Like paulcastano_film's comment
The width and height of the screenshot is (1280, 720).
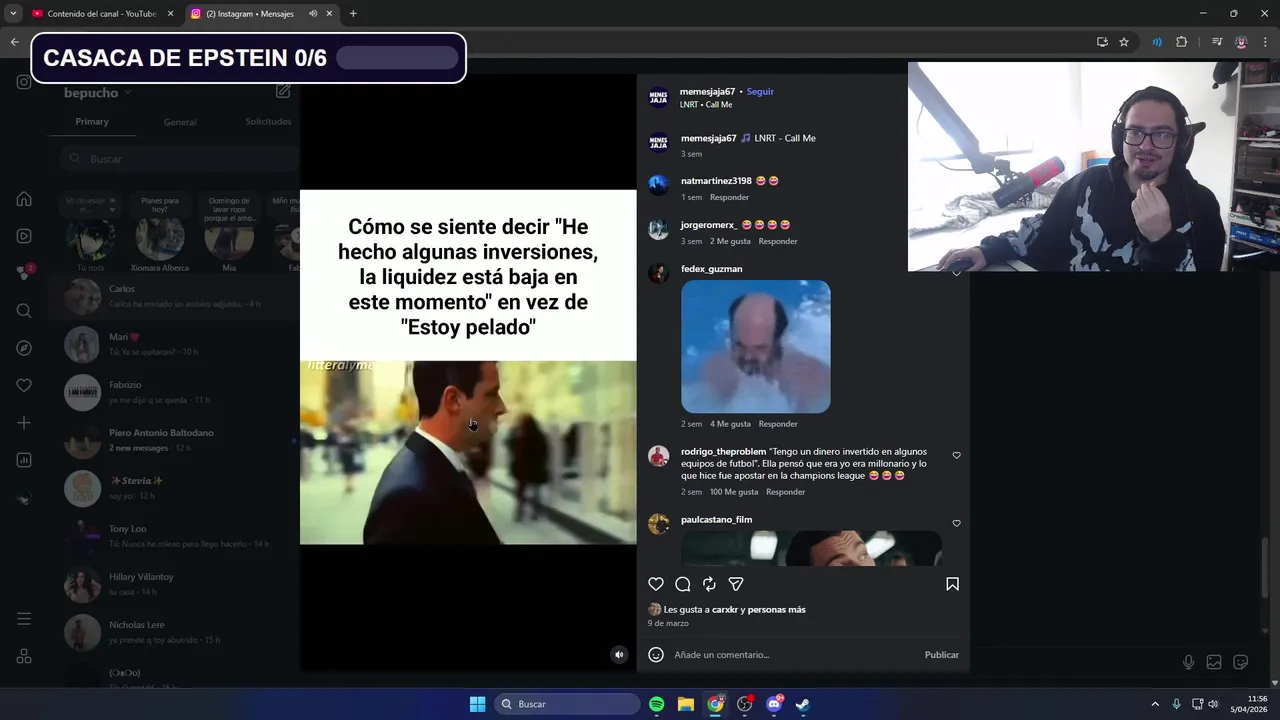[x=956, y=523]
